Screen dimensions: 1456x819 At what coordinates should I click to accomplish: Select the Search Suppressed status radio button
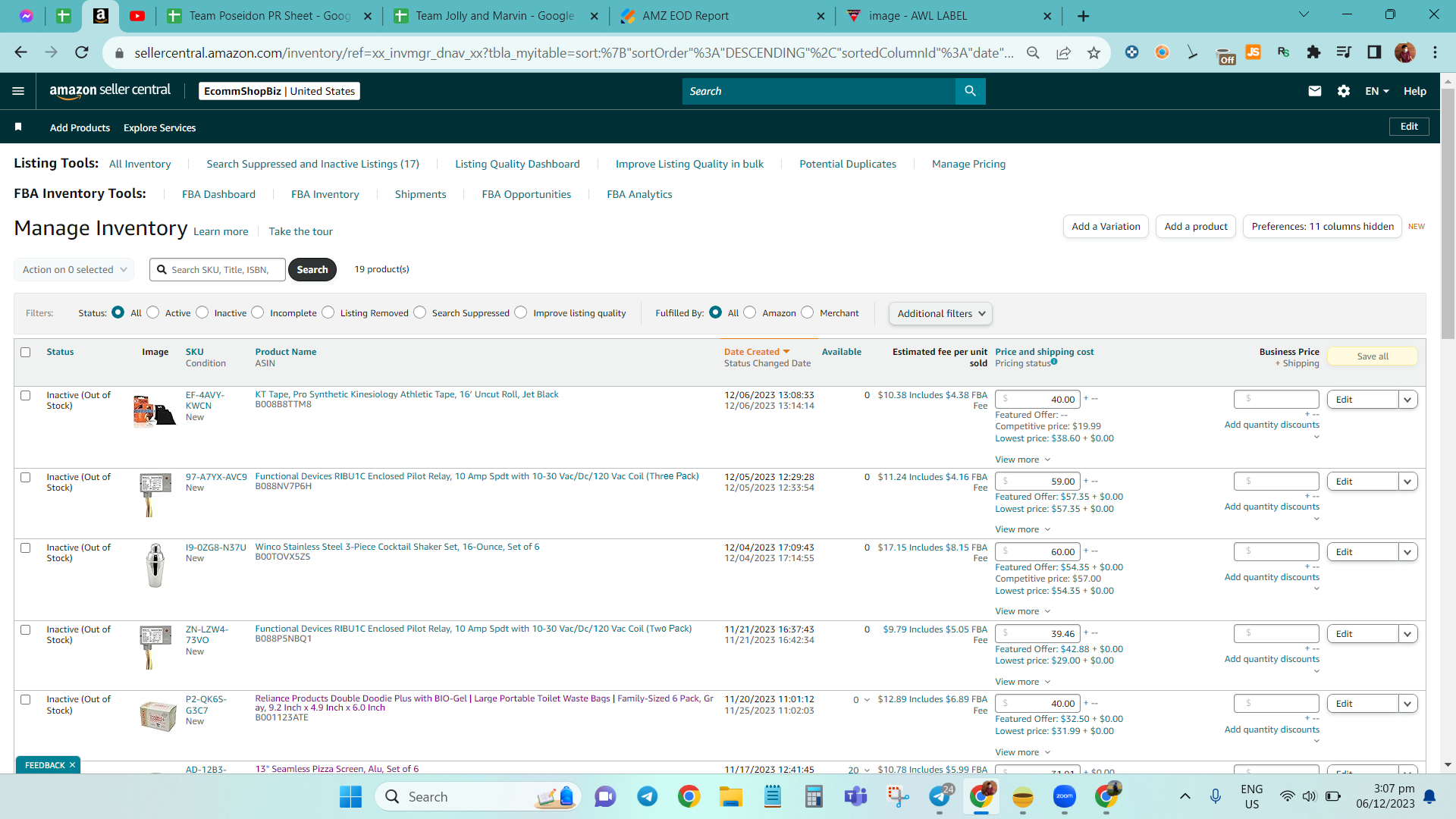420,312
